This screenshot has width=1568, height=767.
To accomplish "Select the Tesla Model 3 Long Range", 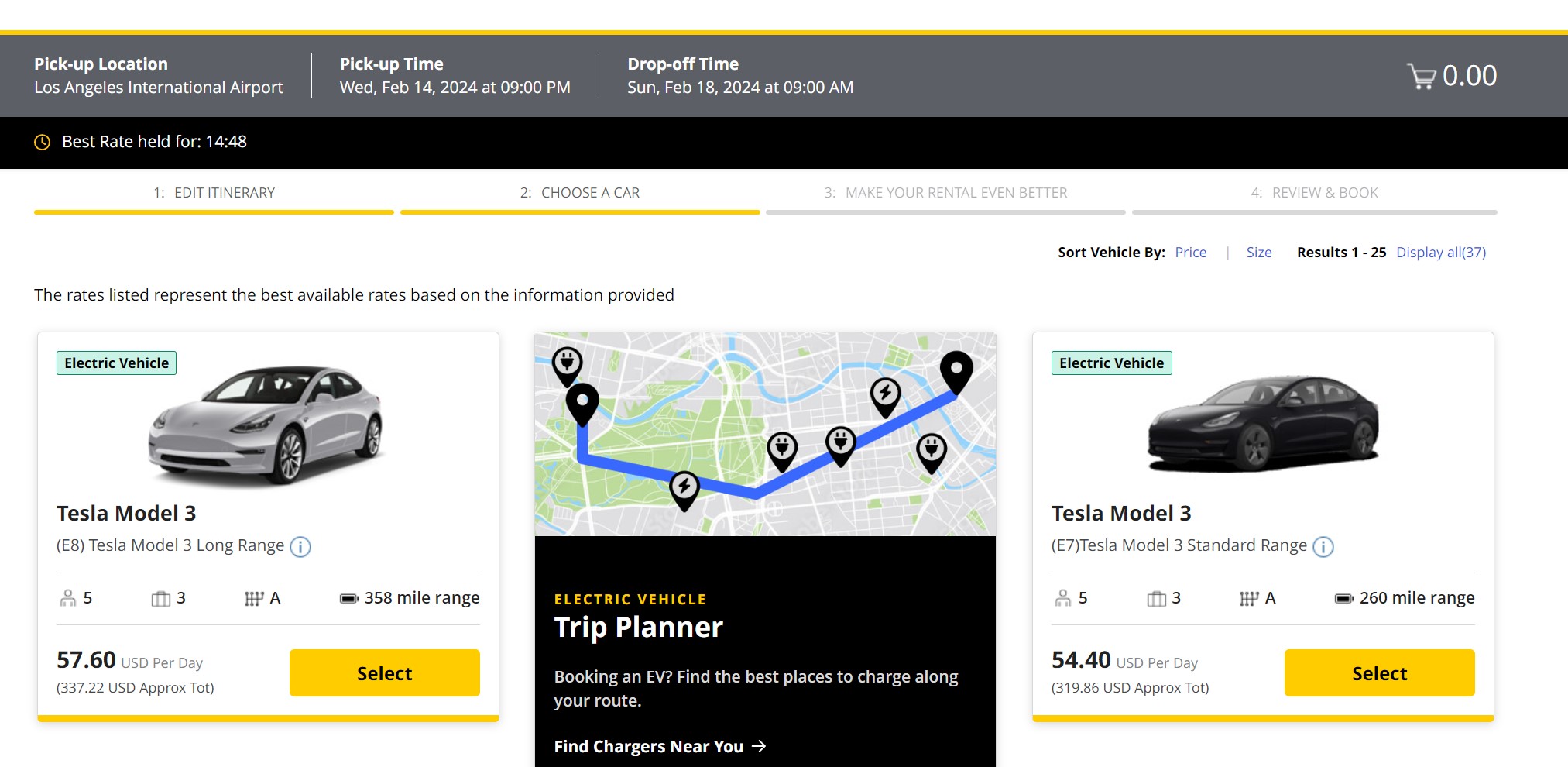I will click(x=384, y=672).
